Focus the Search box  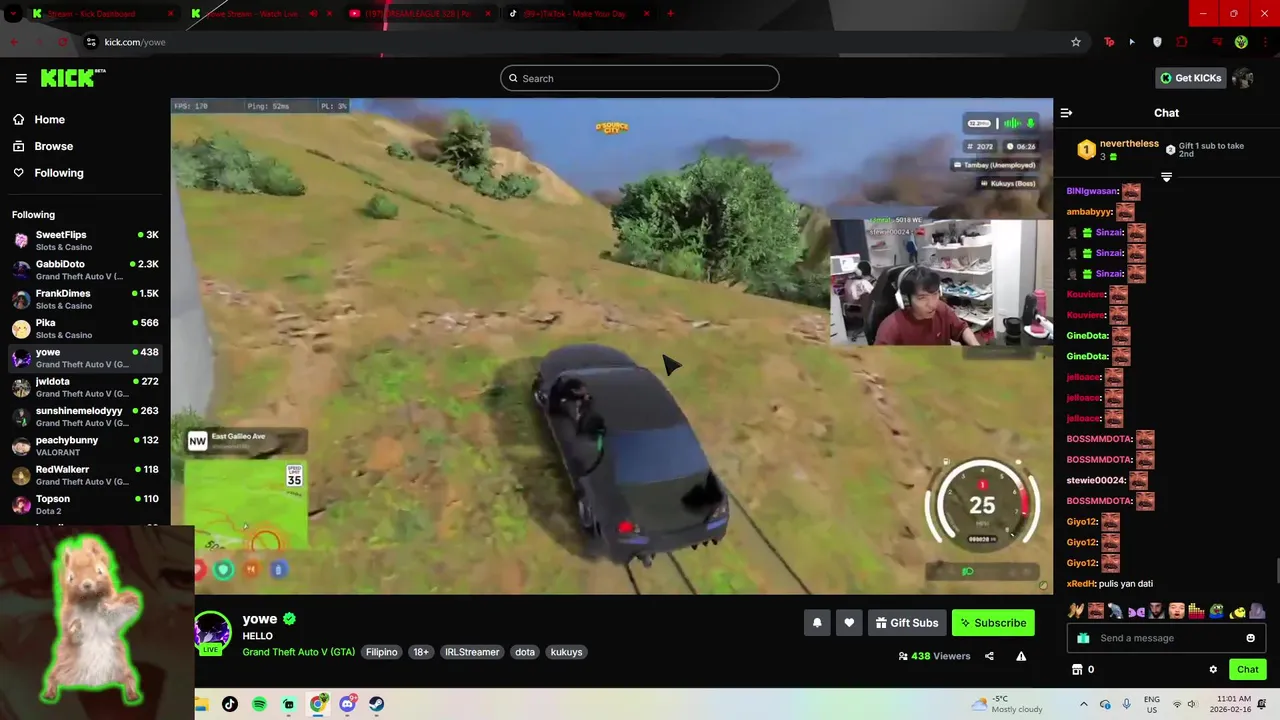pos(640,78)
